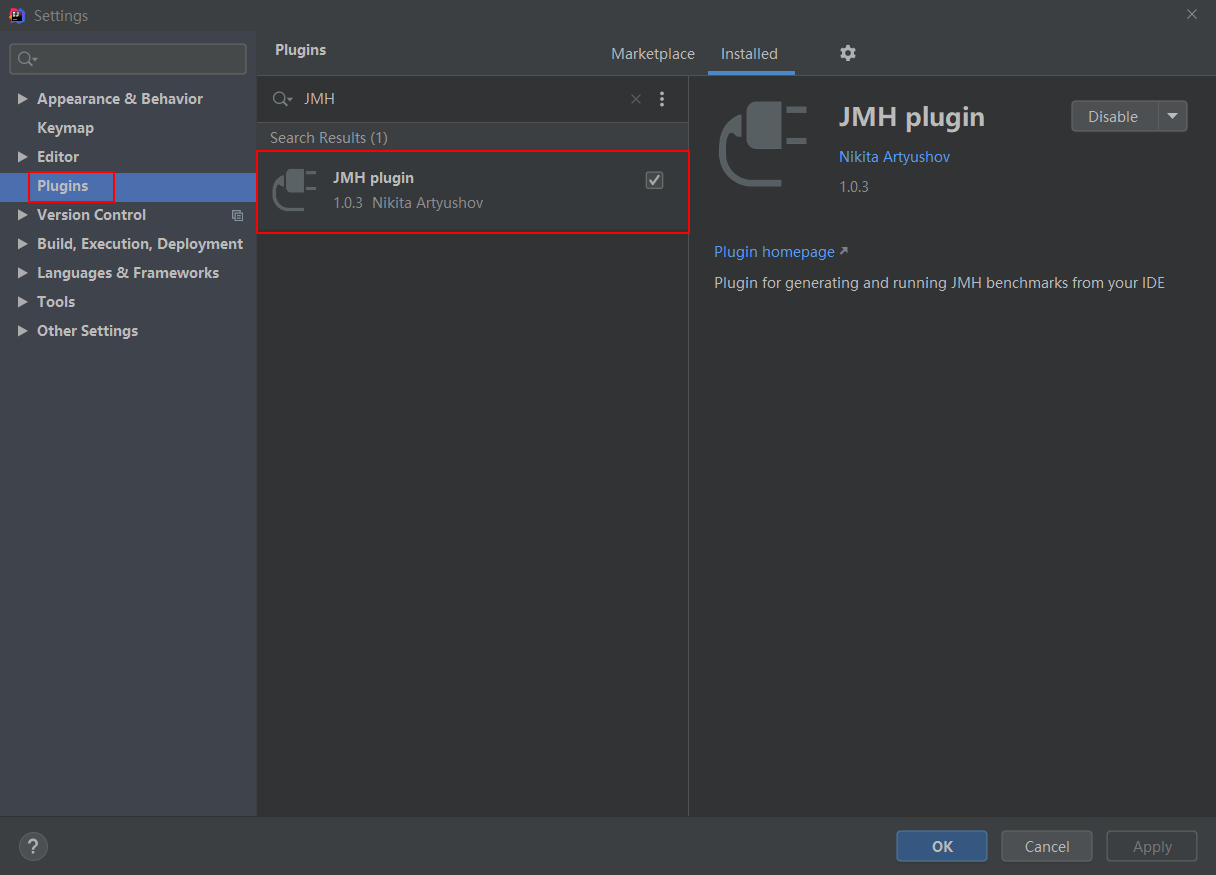This screenshot has height=875, width=1216.
Task: Uncheck the JMH plugin enabled checkbox
Action: [x=654, y=180]
